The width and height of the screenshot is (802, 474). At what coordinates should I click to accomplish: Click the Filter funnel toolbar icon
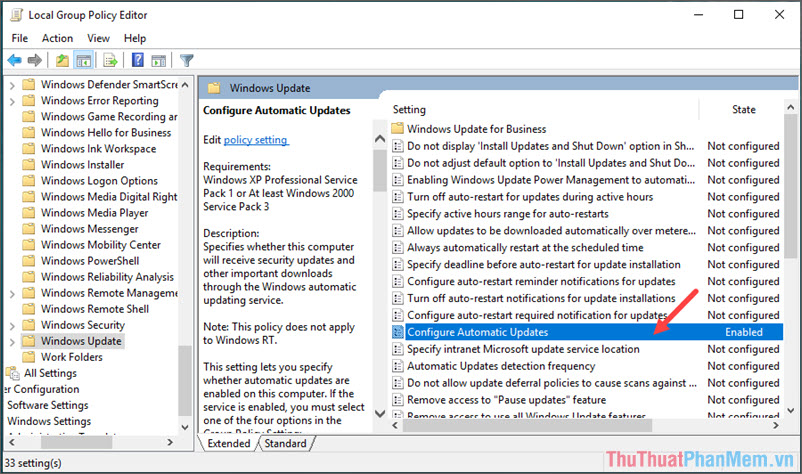point(187,60)
